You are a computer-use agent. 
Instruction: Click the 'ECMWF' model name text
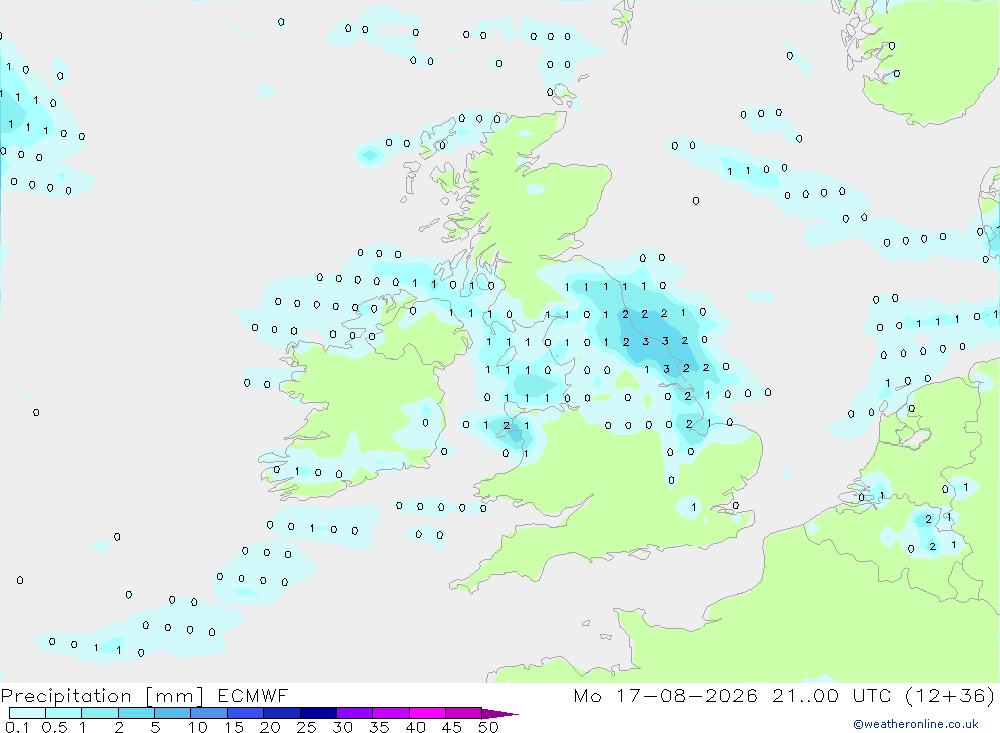(253, 695)
